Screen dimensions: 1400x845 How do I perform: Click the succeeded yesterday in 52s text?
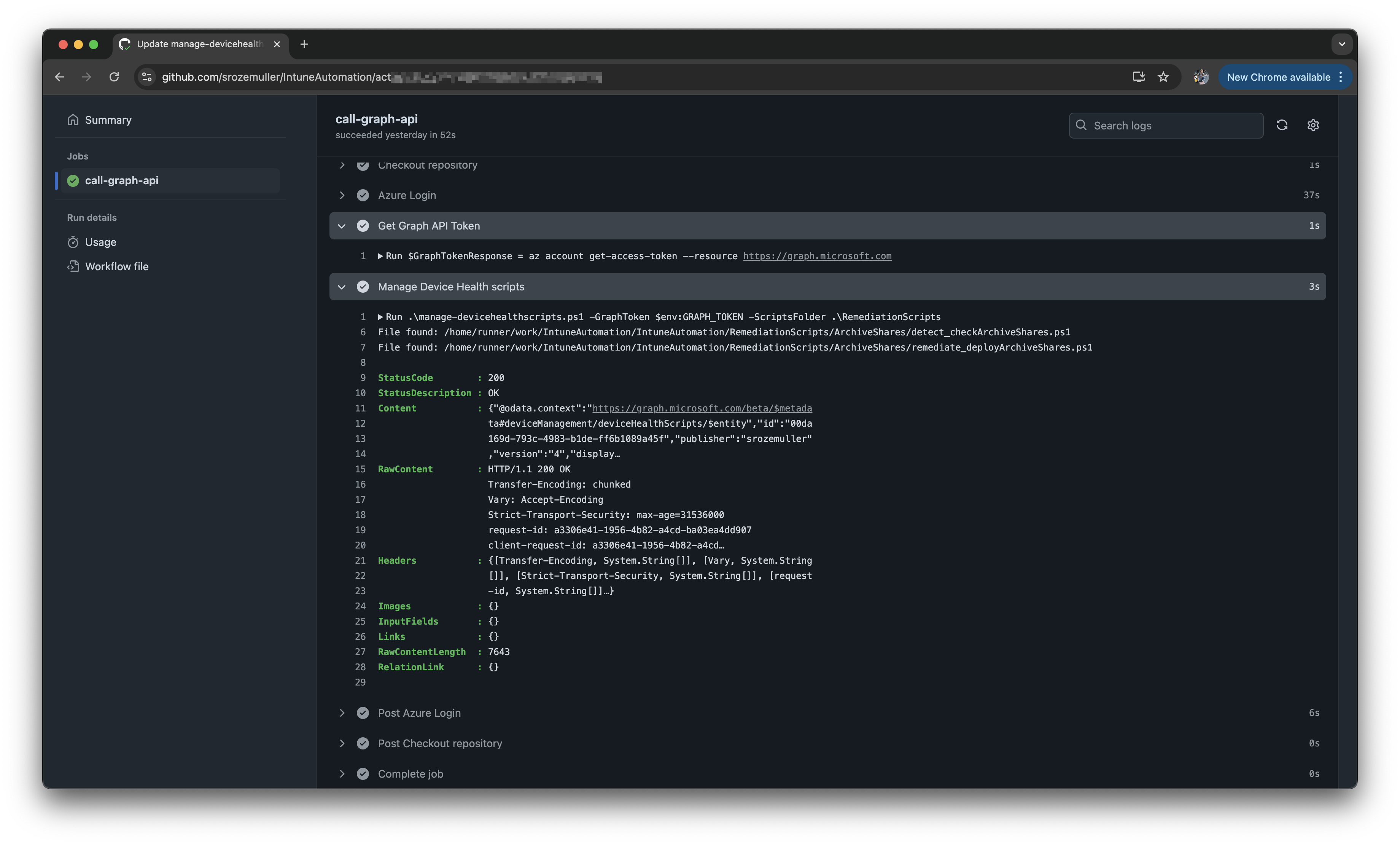click(395, 135)
